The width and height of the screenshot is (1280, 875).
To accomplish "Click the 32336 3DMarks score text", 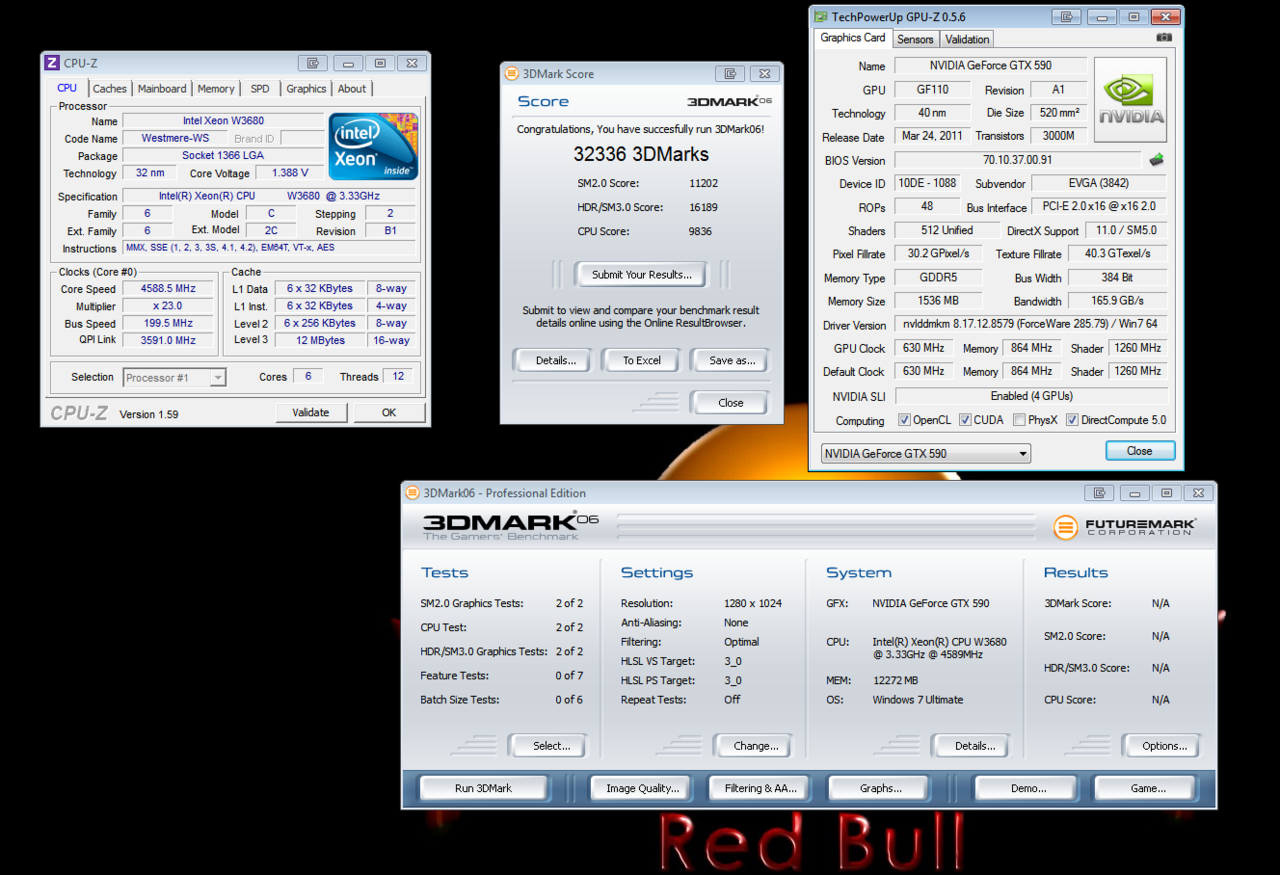I will [x=641, y=154].
